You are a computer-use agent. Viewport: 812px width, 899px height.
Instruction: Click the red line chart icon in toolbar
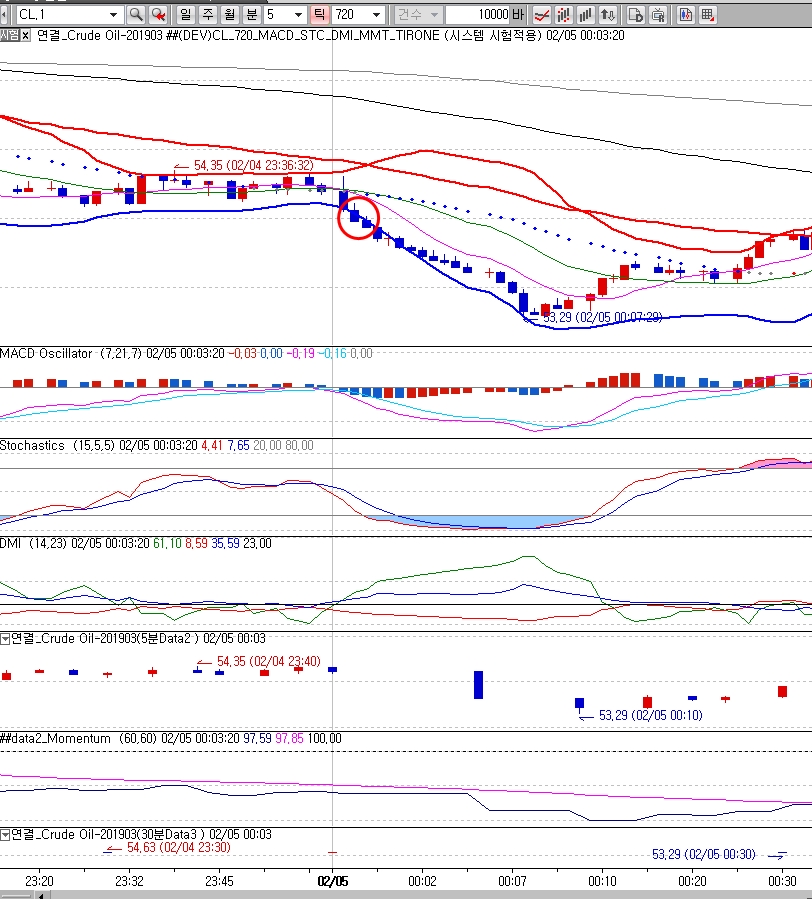(x=541, y=15)
